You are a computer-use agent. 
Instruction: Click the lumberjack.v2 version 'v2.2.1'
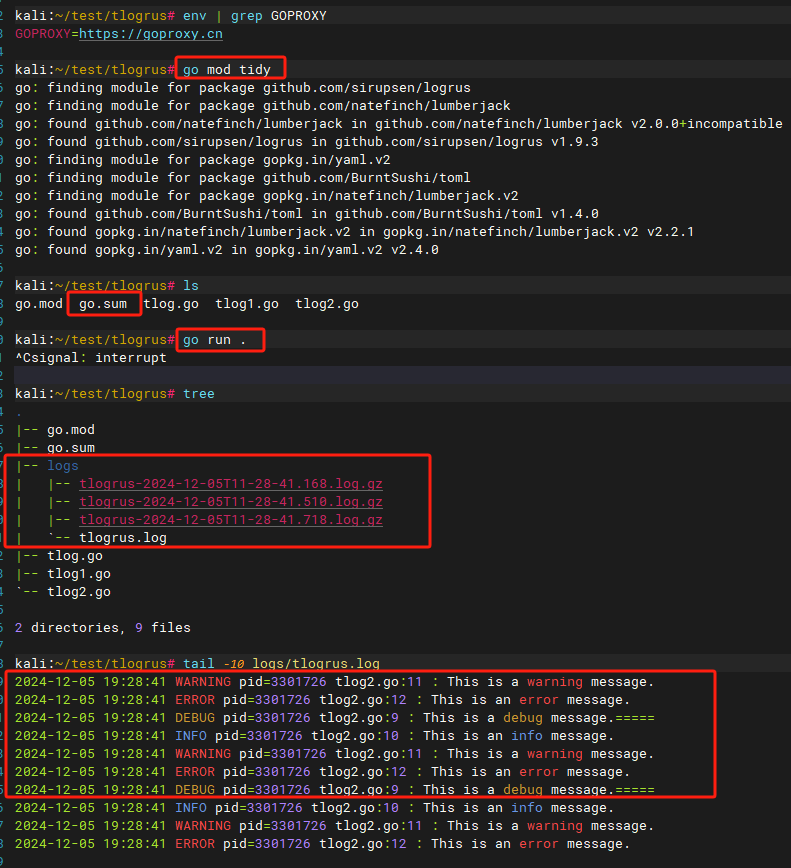[x=670, y=231]
